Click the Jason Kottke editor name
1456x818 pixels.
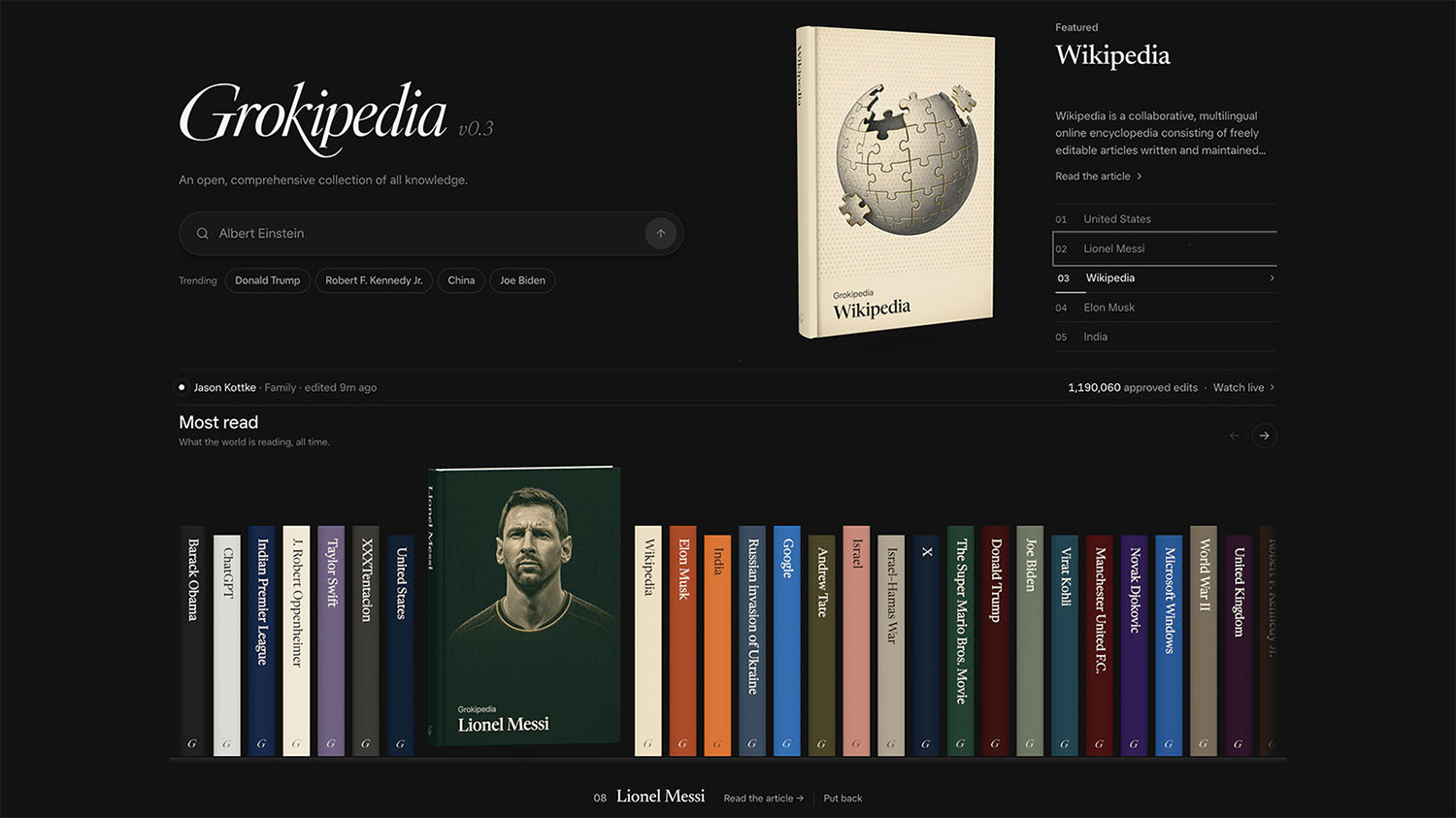click(x=225, y=387)
